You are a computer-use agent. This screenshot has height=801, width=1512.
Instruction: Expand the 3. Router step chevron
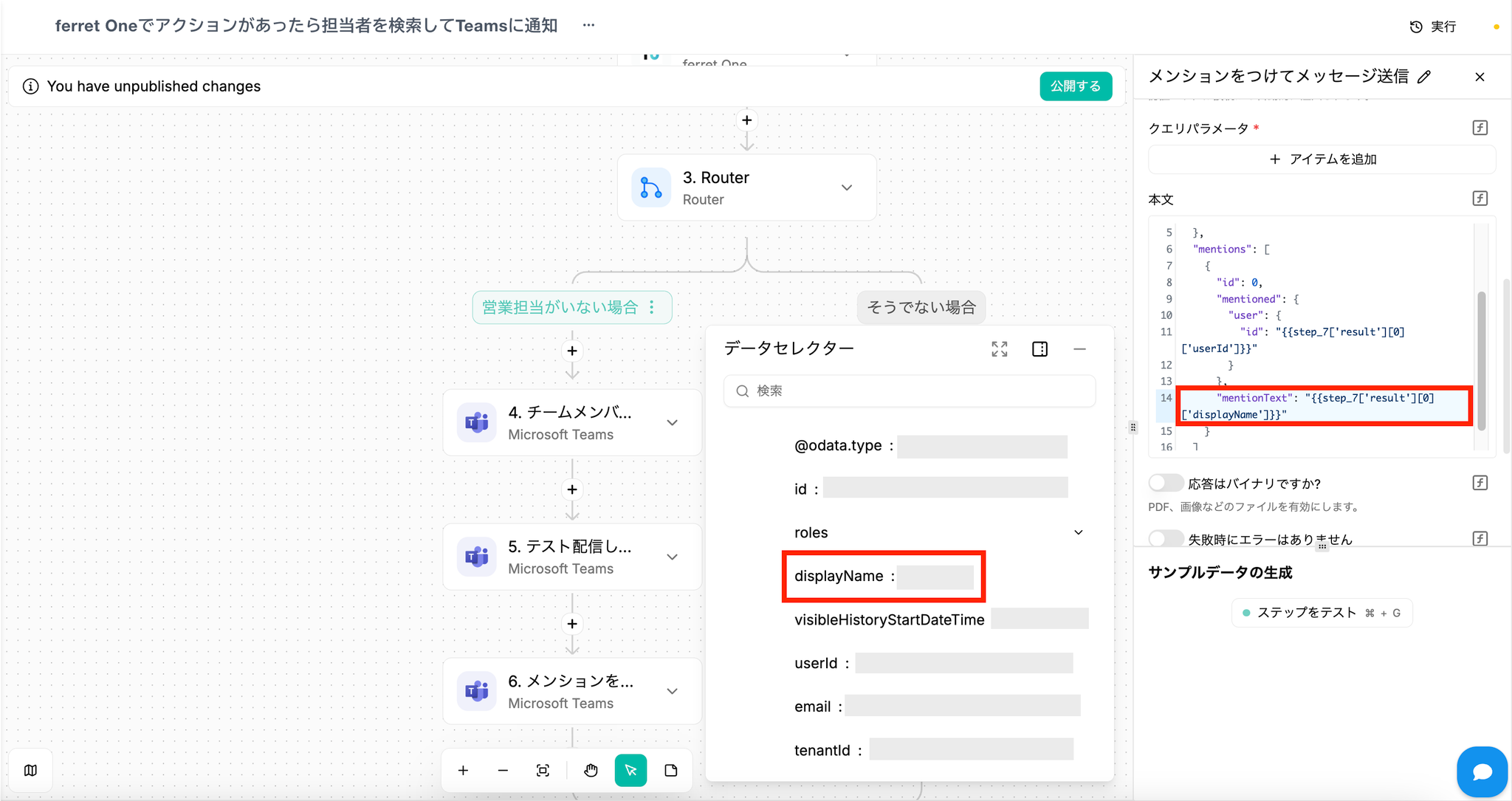click(x=847, y=188)
